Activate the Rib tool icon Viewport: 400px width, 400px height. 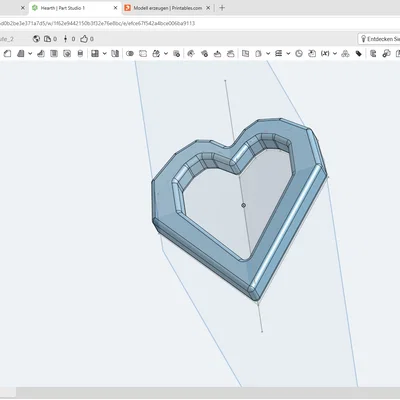click(x=54, y=53)
